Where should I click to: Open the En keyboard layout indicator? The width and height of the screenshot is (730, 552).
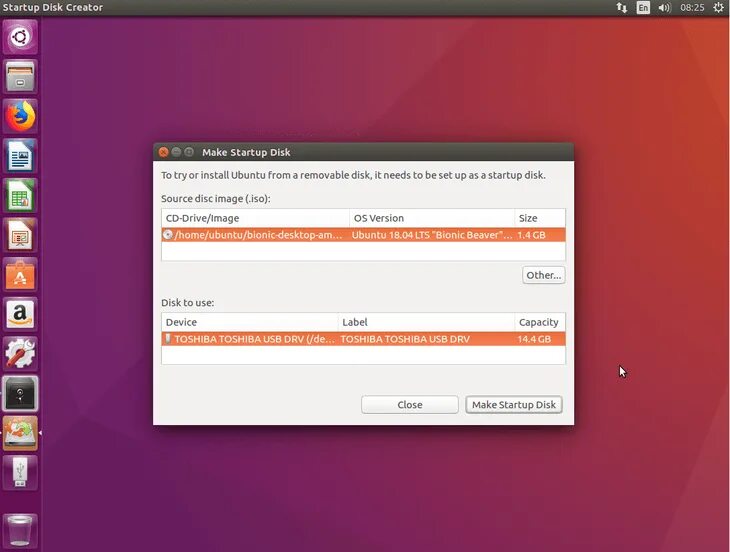[643, 7]
